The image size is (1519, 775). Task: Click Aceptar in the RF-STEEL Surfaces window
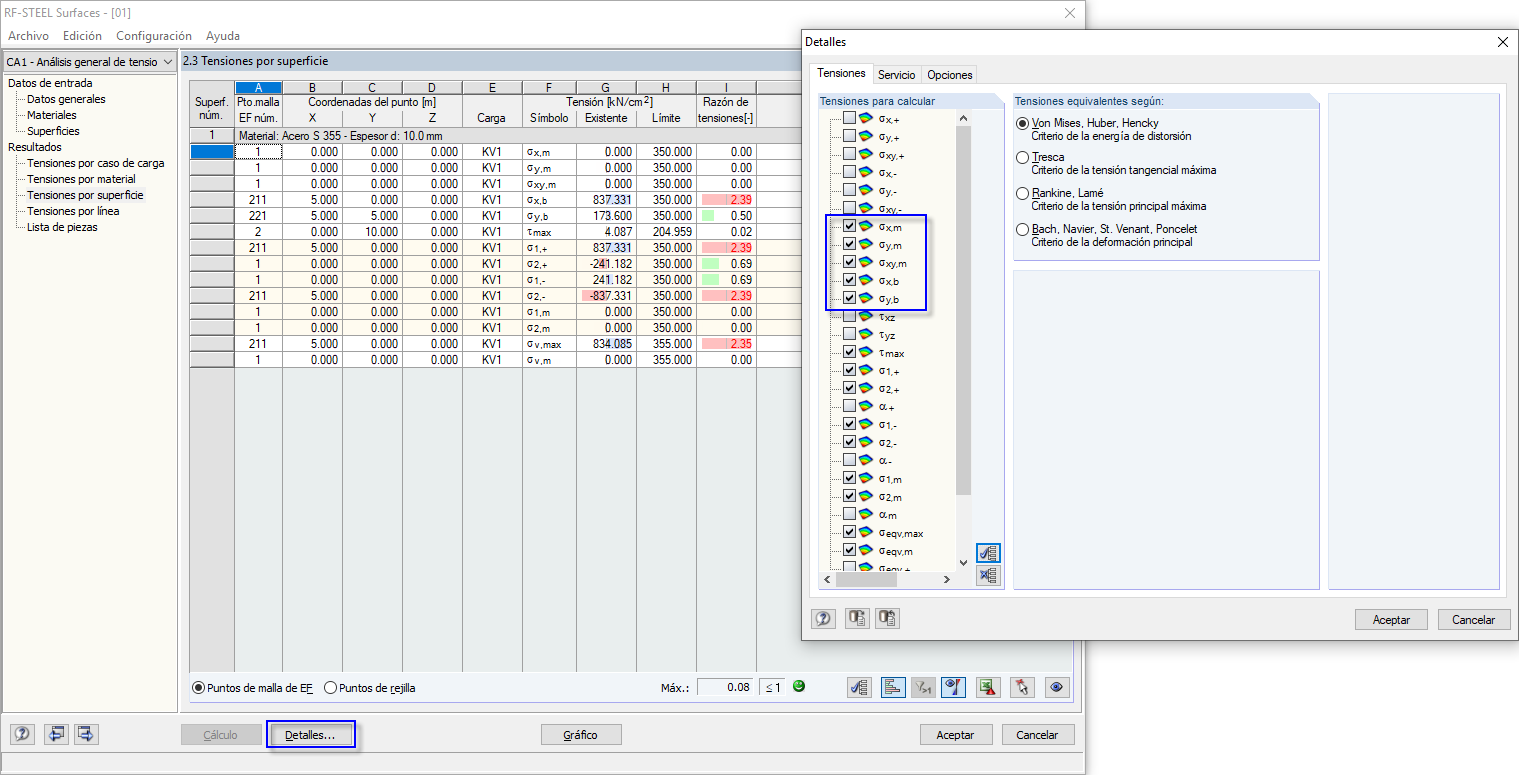coord(955,735)
